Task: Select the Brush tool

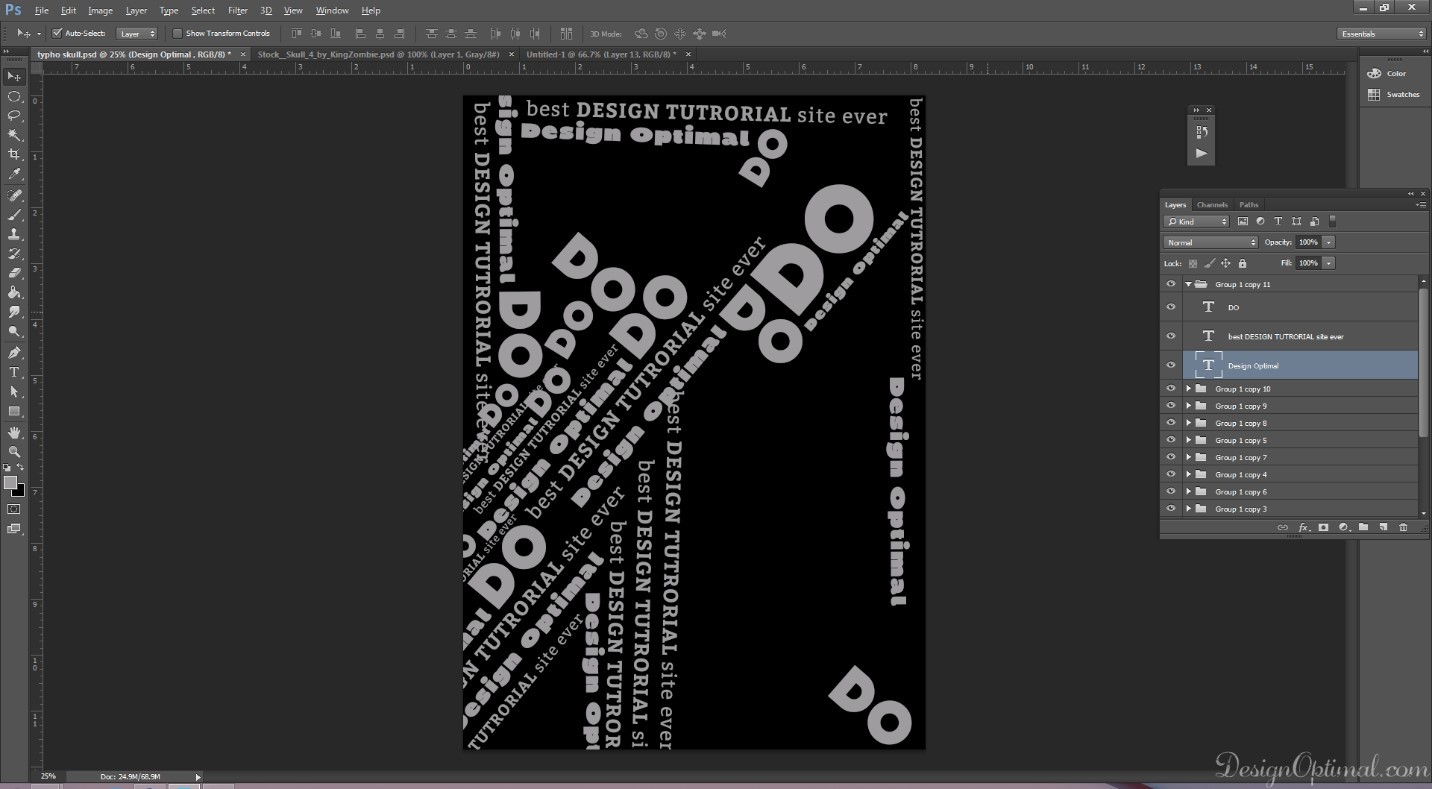Action: (x=14, y=214)
